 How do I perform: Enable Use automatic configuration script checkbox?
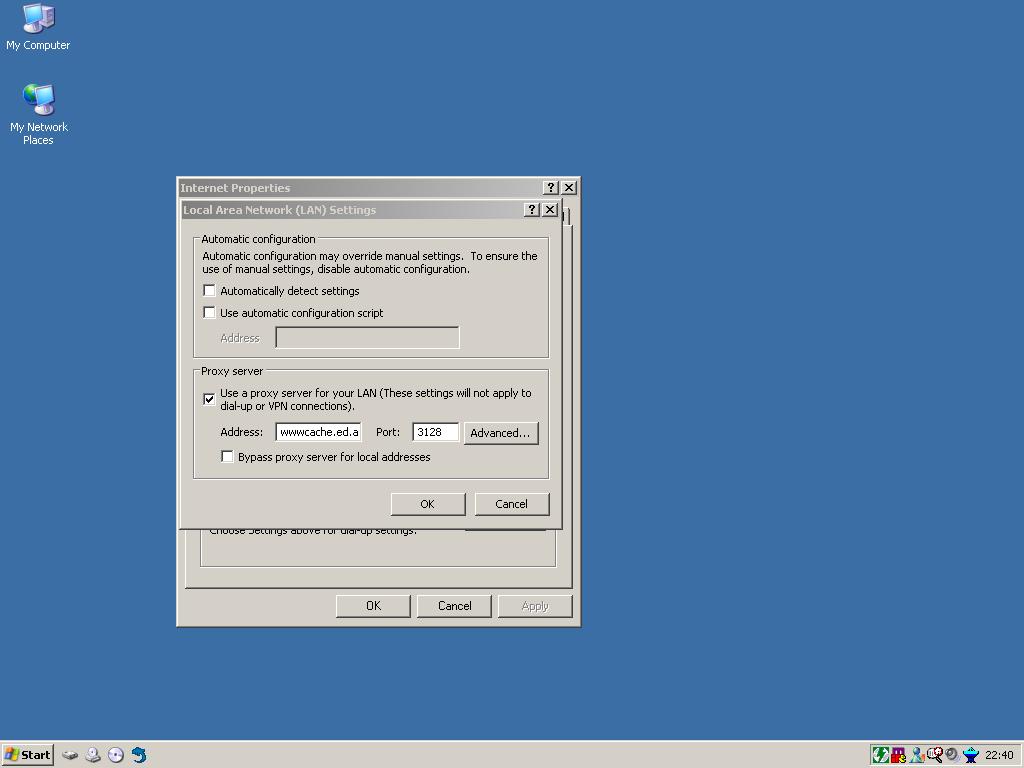209,313
